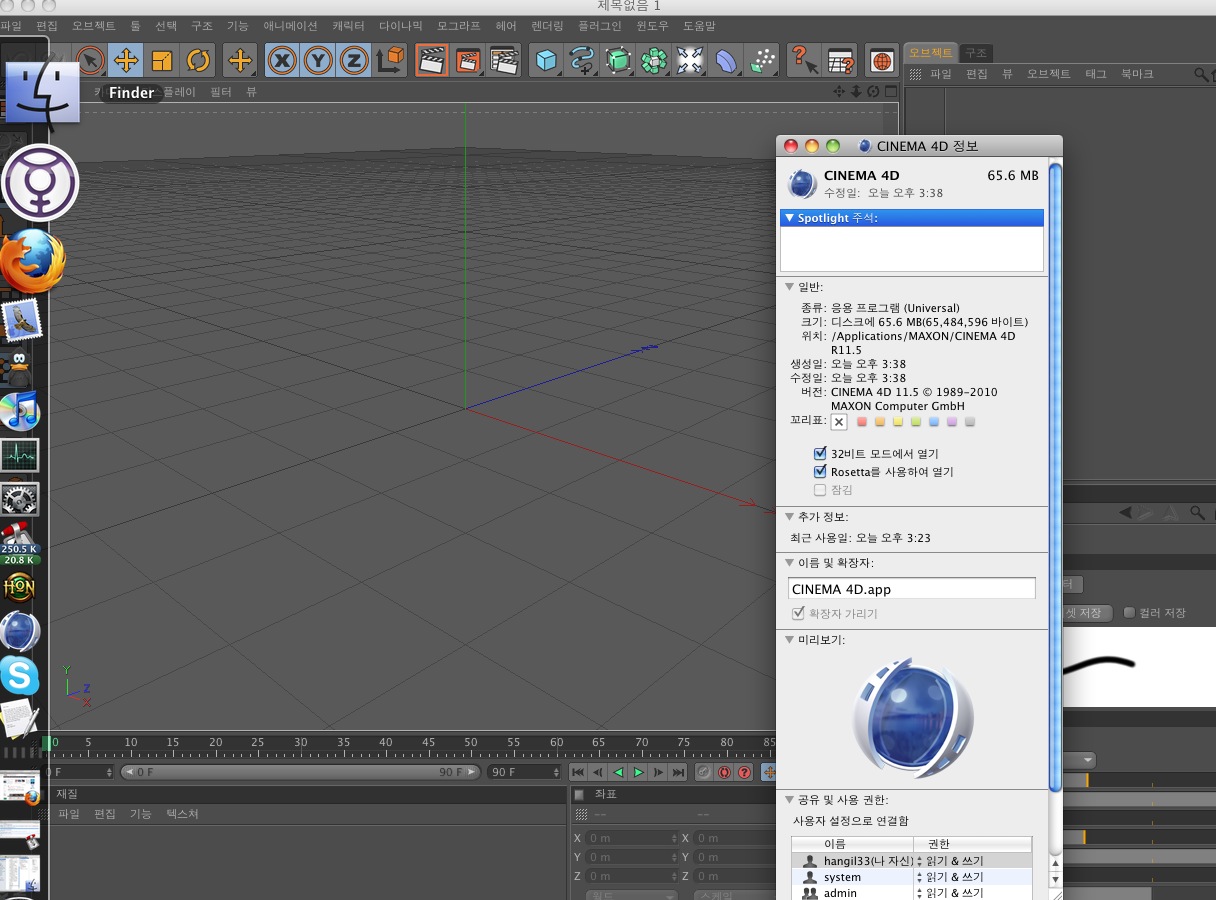Select the blue color label
Viewport: 1216px width, 900px height.
934,422
